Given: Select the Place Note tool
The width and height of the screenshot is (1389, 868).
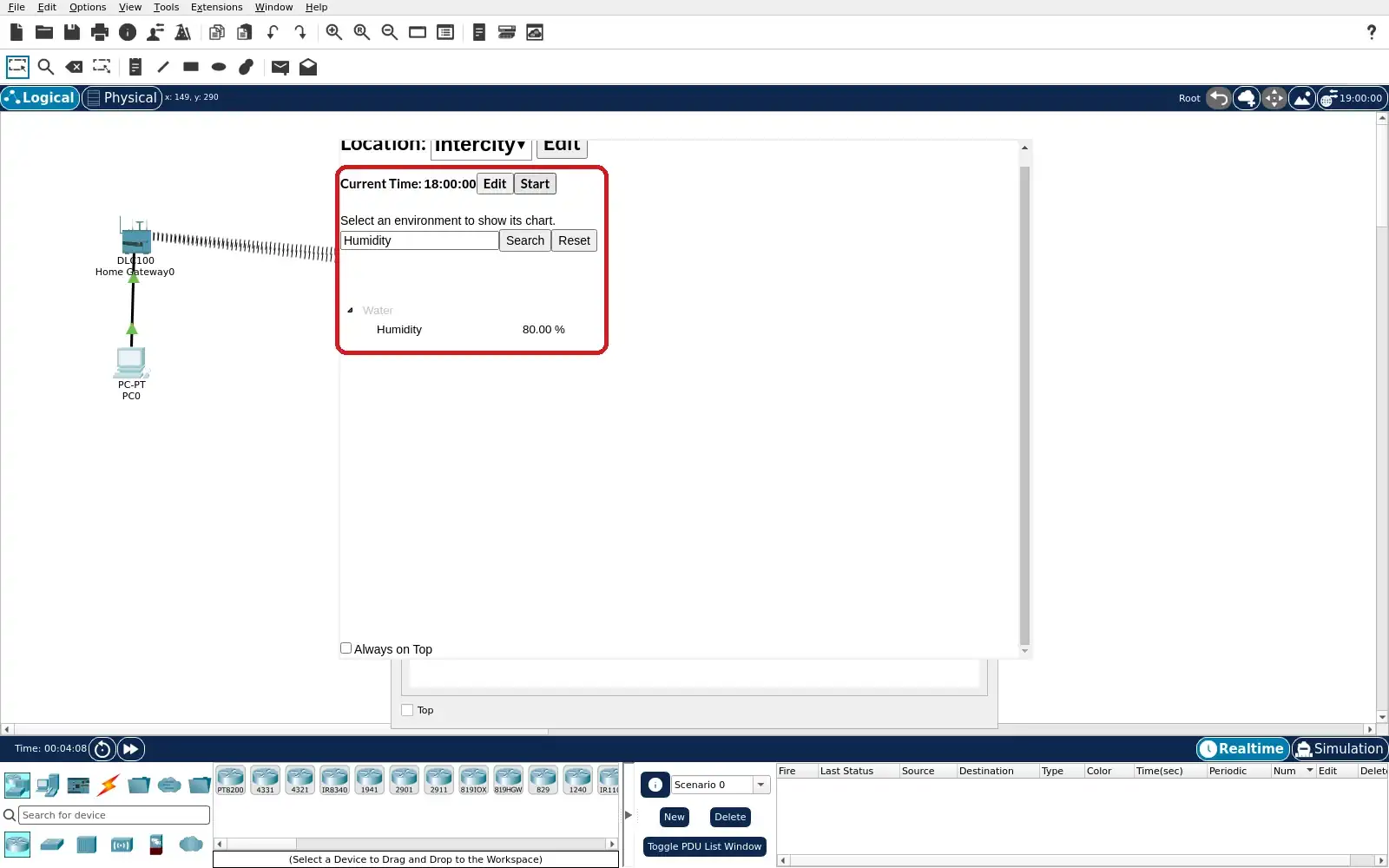Looking at the screenshot, I should coord(135,67).
